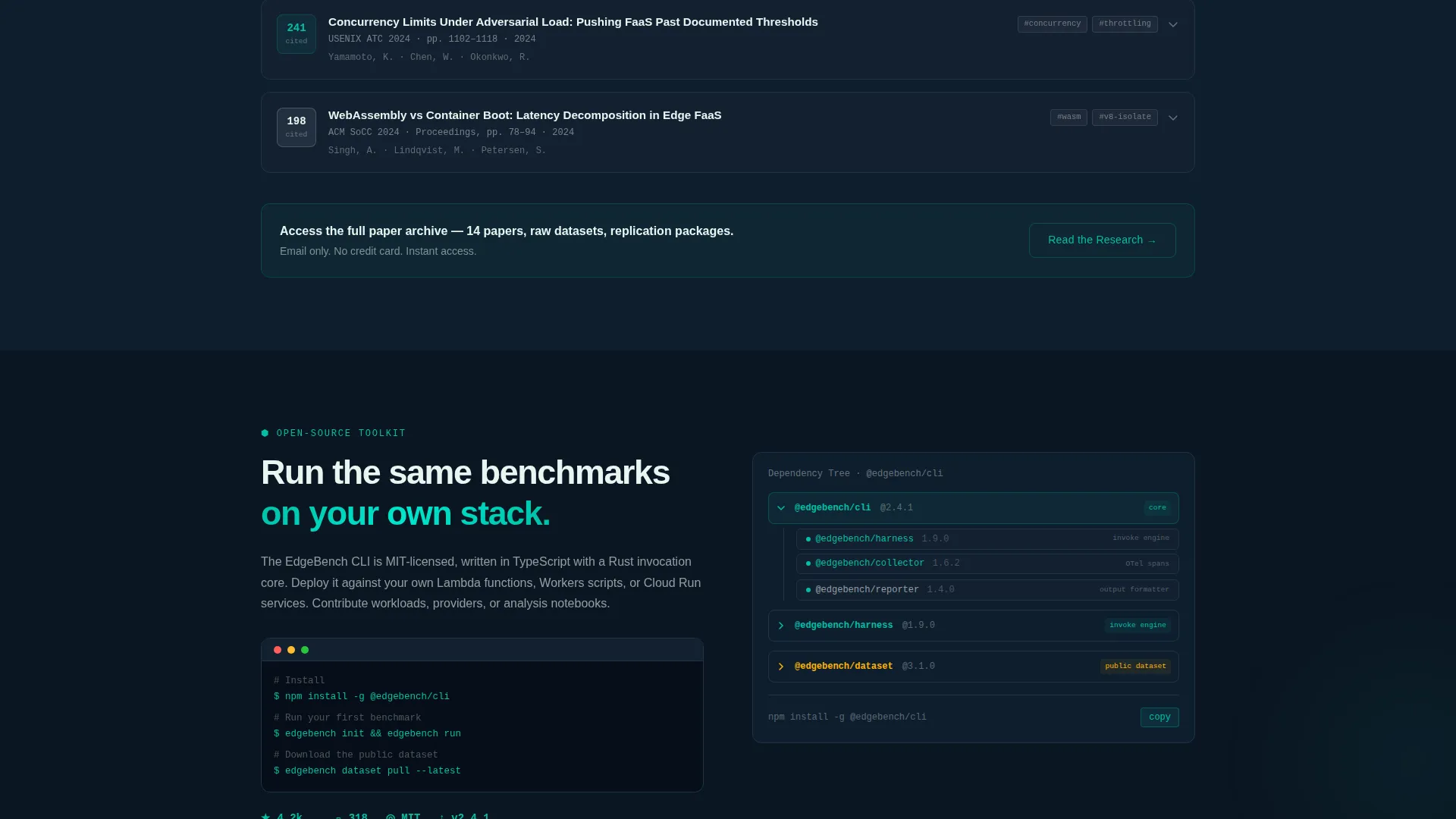Select the @edgebench/collector 1.6.2 child row

[987, 563]
